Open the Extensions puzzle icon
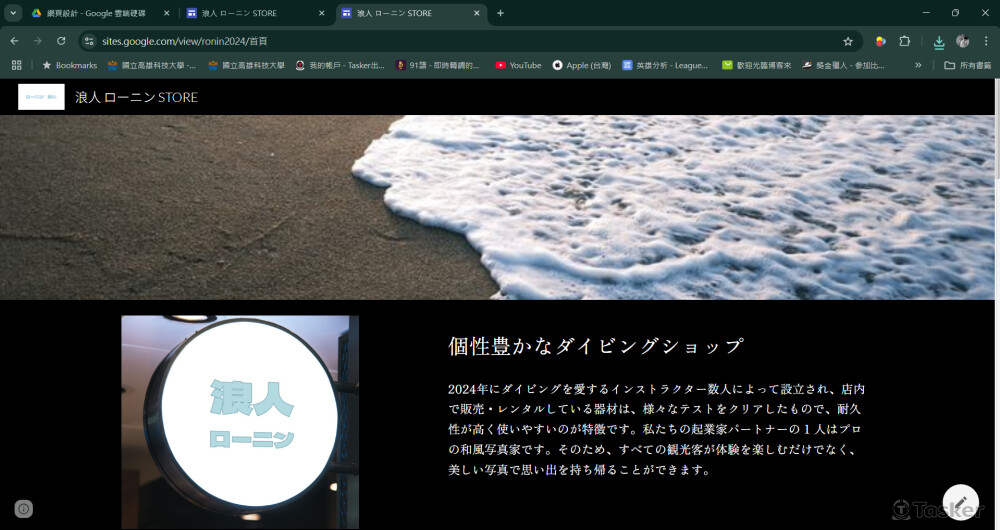 905,41
